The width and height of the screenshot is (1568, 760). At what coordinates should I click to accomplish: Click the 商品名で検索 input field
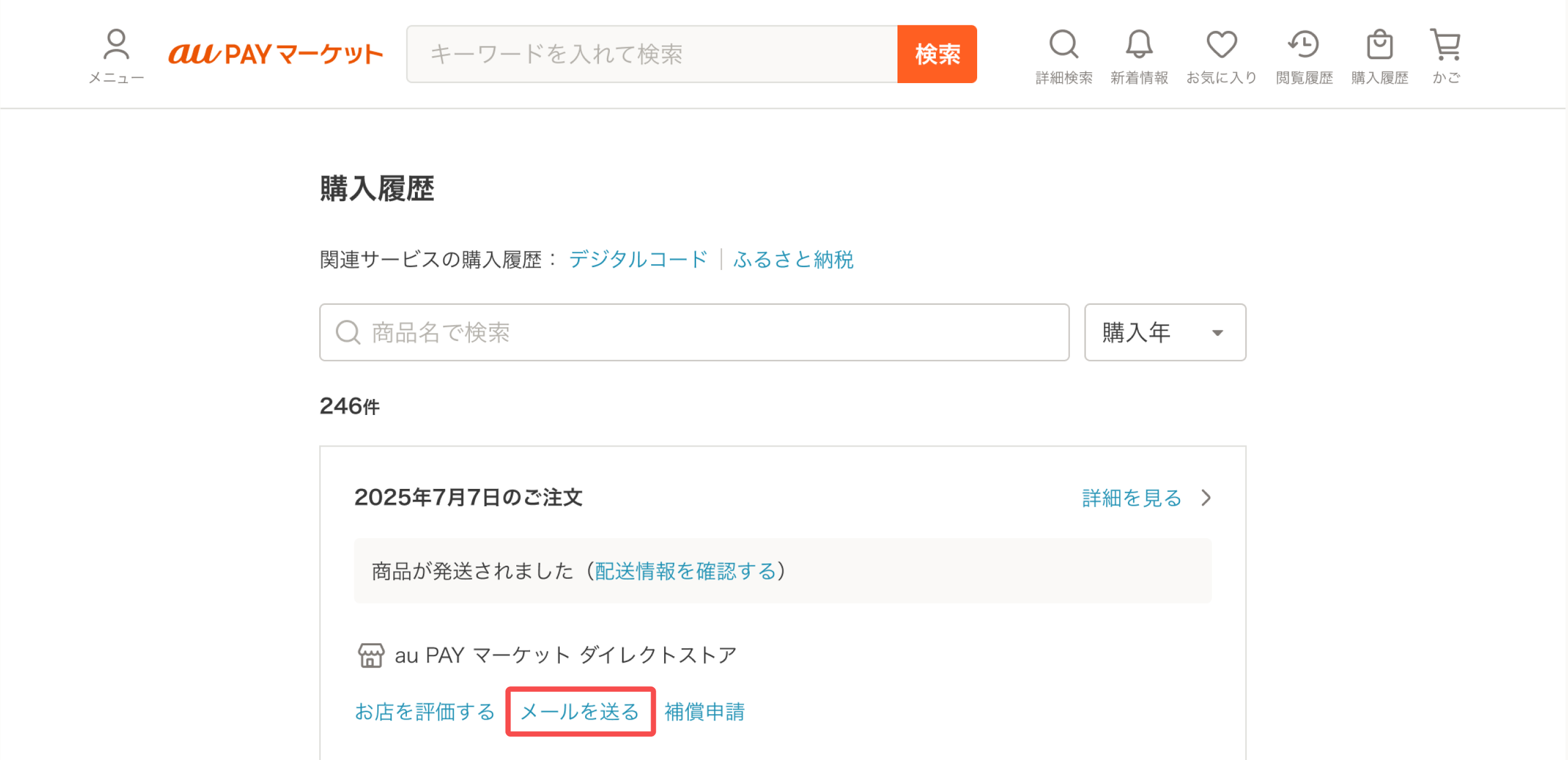click(669, 332)
